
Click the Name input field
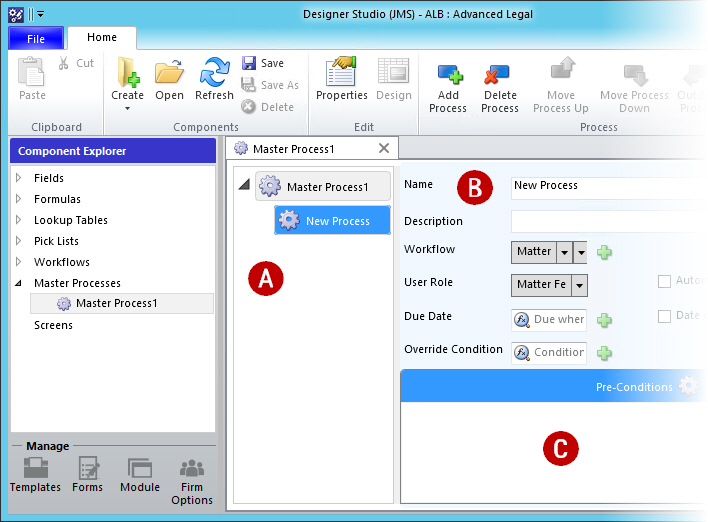600,186
